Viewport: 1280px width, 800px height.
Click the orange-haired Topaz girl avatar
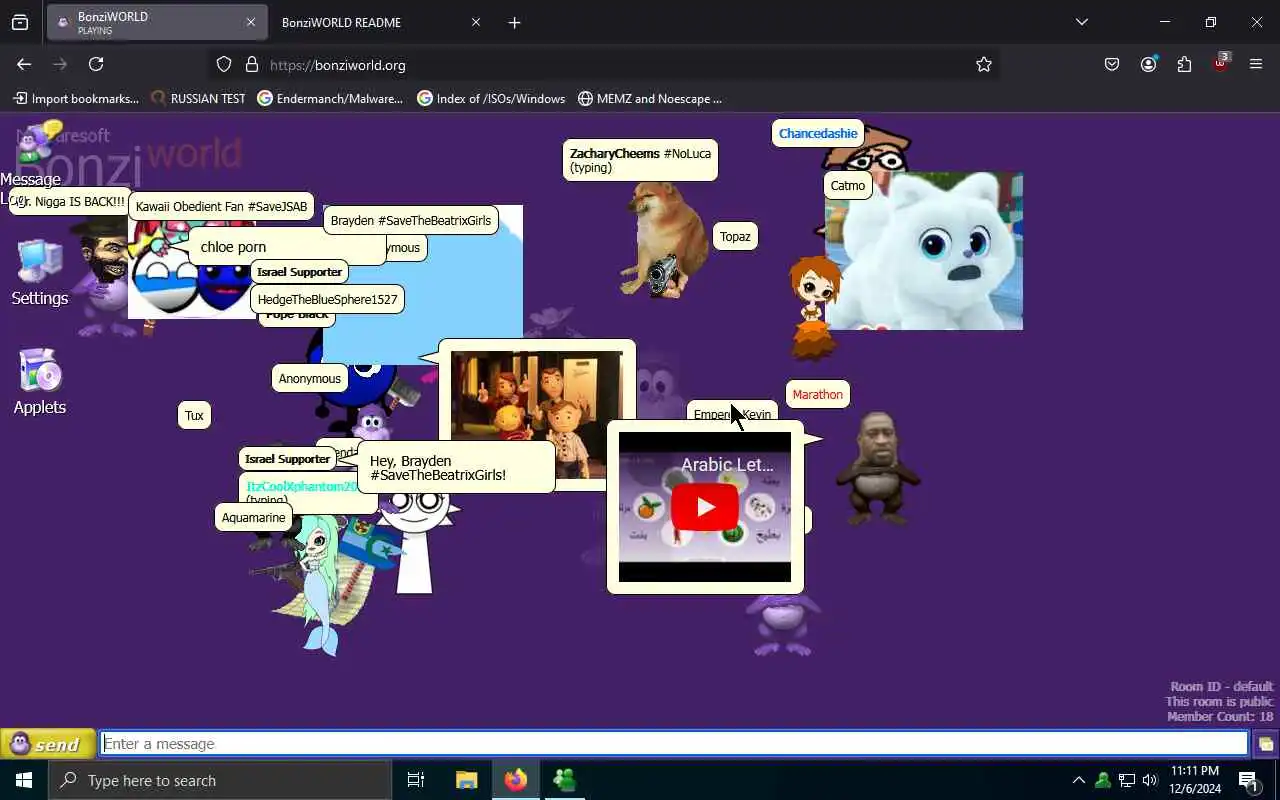[814, 307]
